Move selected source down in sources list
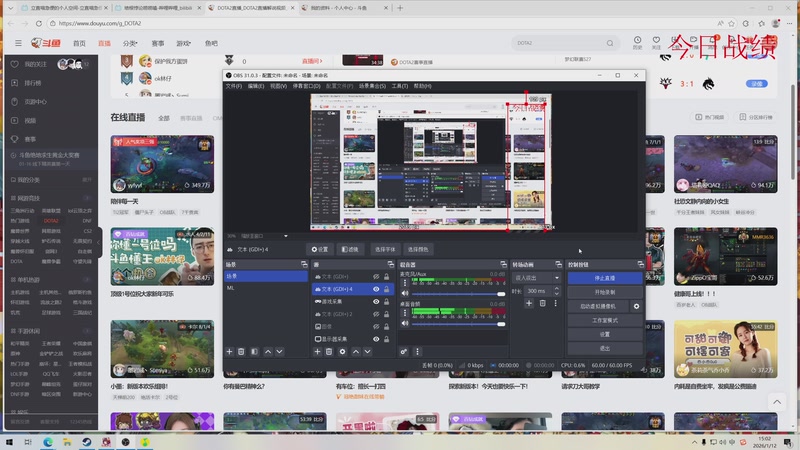The height and width of the screenshot is (450, 800). click(367, 352)
